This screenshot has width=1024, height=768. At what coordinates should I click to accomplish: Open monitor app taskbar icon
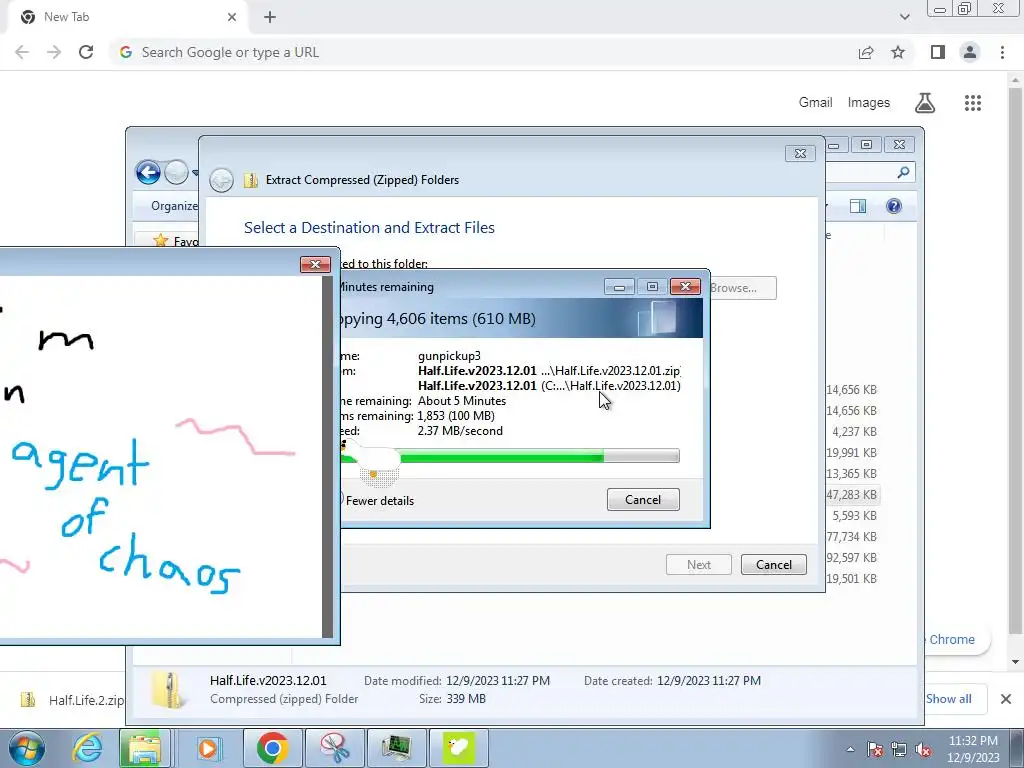[x=396, y=748]
